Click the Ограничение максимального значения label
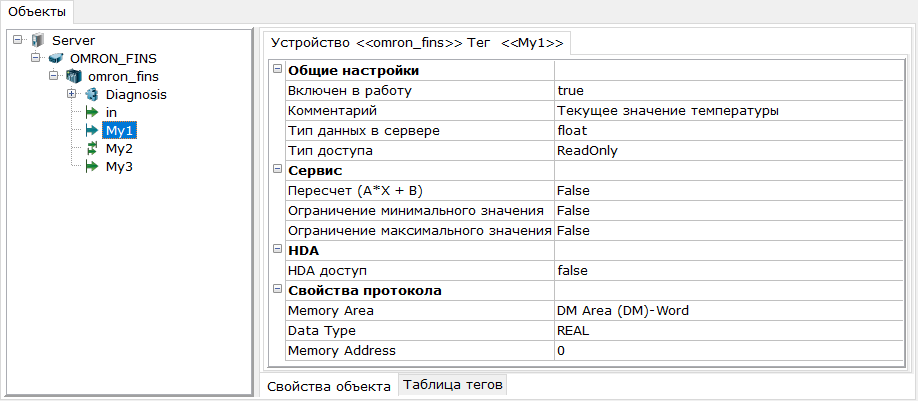Viewport: 918px width, 401px height. (x=420, y=230)
